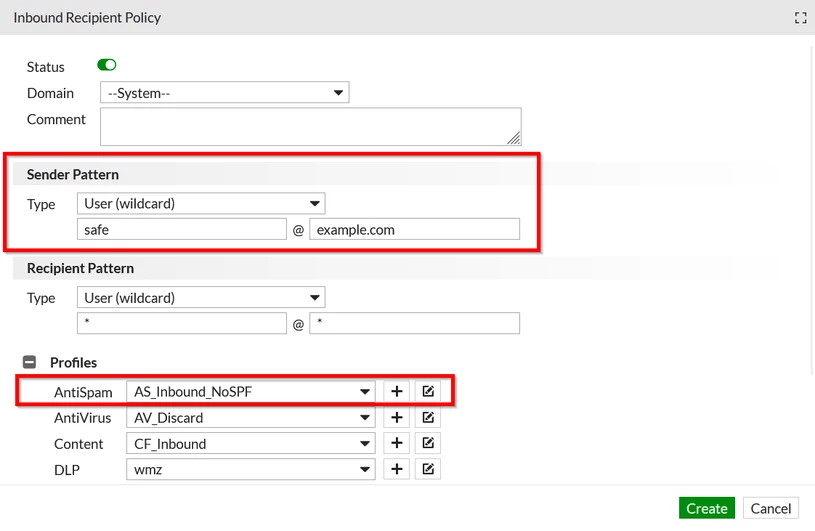Click the Domain label
815x531 pixels.
(x=50, y=93)
